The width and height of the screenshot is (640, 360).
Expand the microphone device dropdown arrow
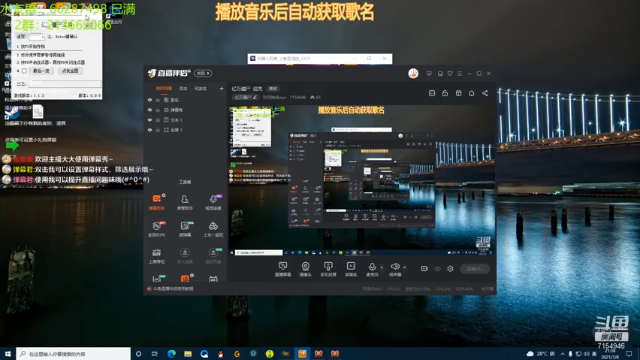point(382,268)
